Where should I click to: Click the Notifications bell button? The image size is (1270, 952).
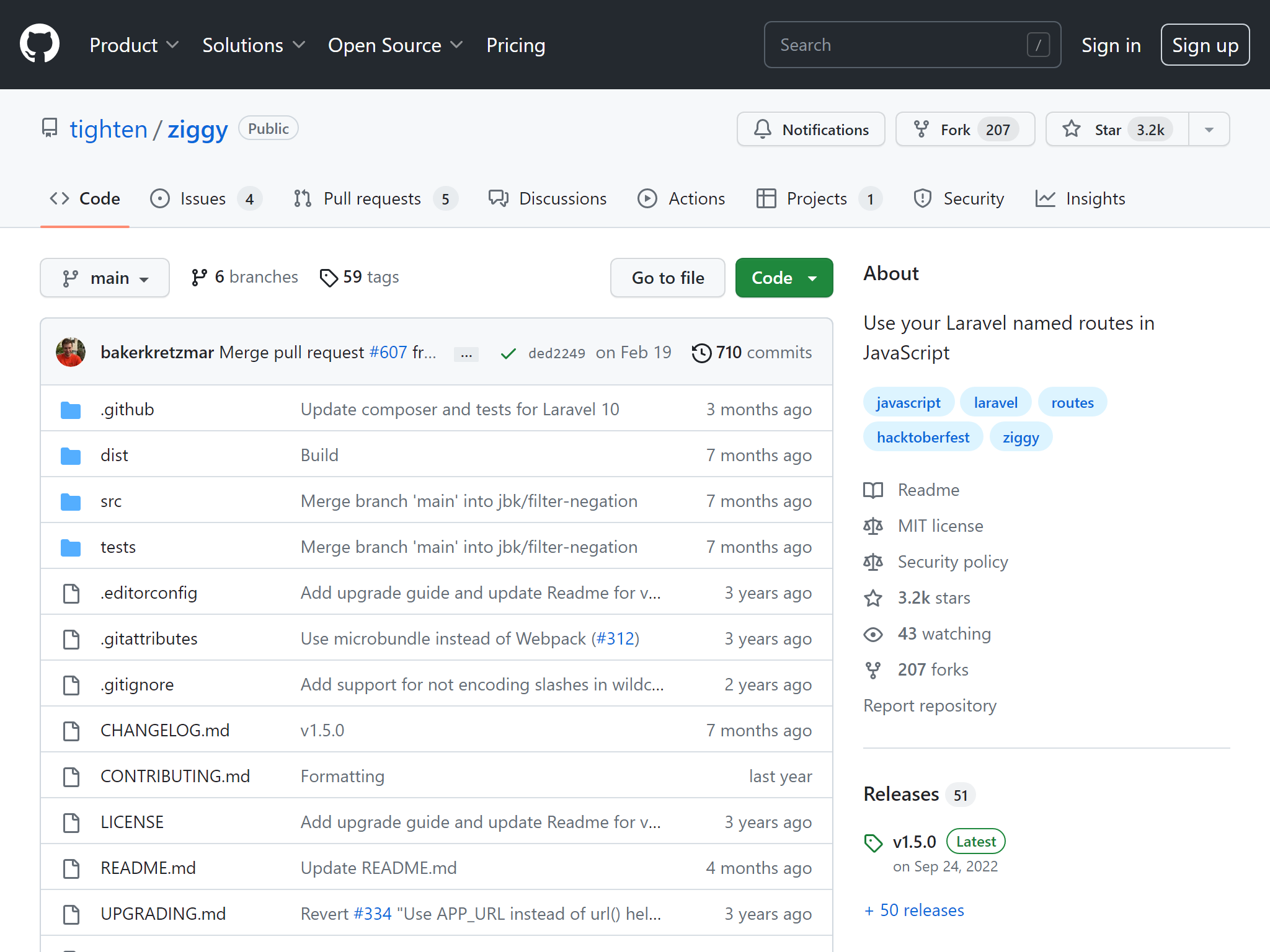(811, 129)
